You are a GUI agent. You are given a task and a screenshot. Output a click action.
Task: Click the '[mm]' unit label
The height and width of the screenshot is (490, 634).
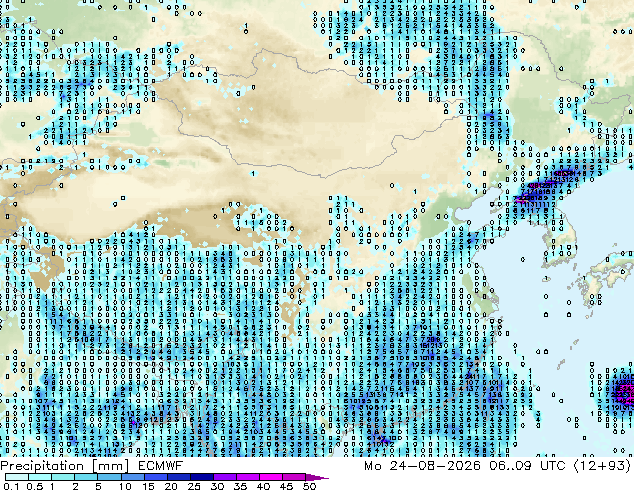tap(110, 466)
